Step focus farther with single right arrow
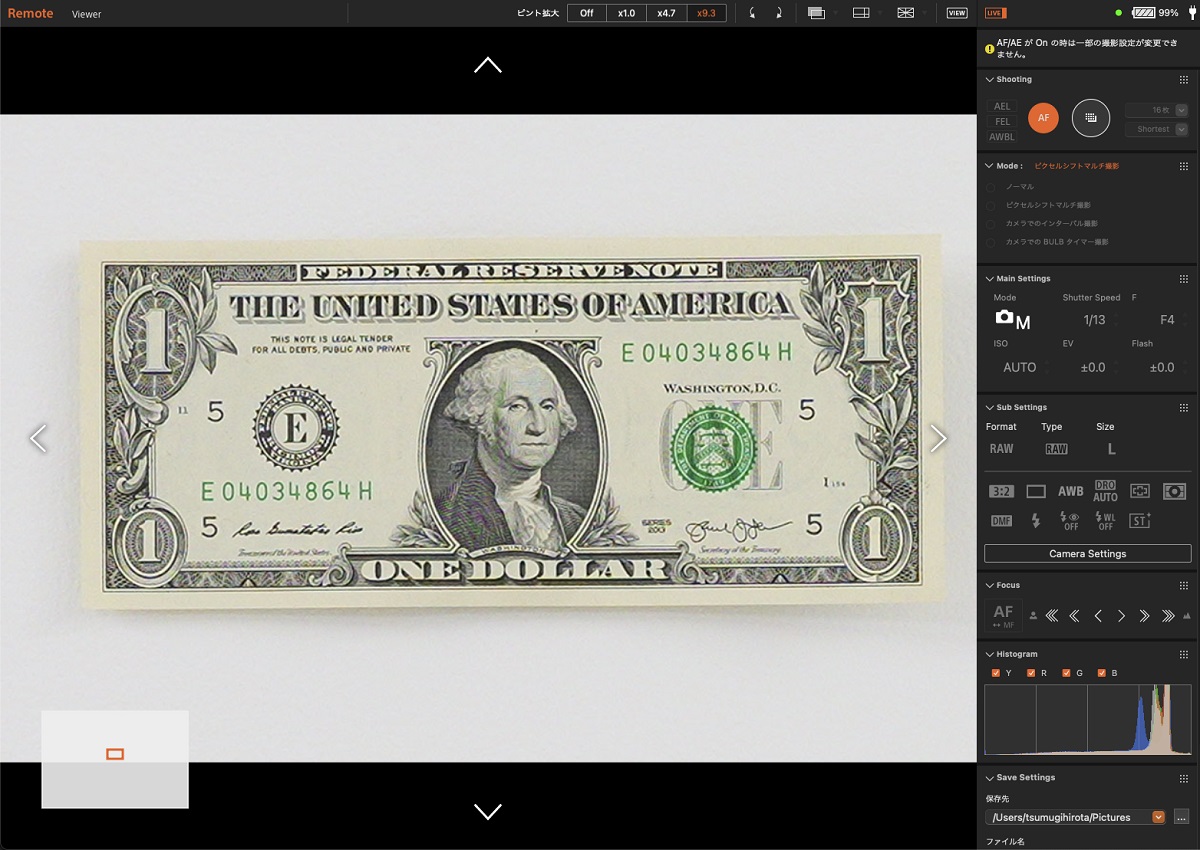Image resolution: width=1200 pixels, height=850 pixels. tap(1122, 616)
